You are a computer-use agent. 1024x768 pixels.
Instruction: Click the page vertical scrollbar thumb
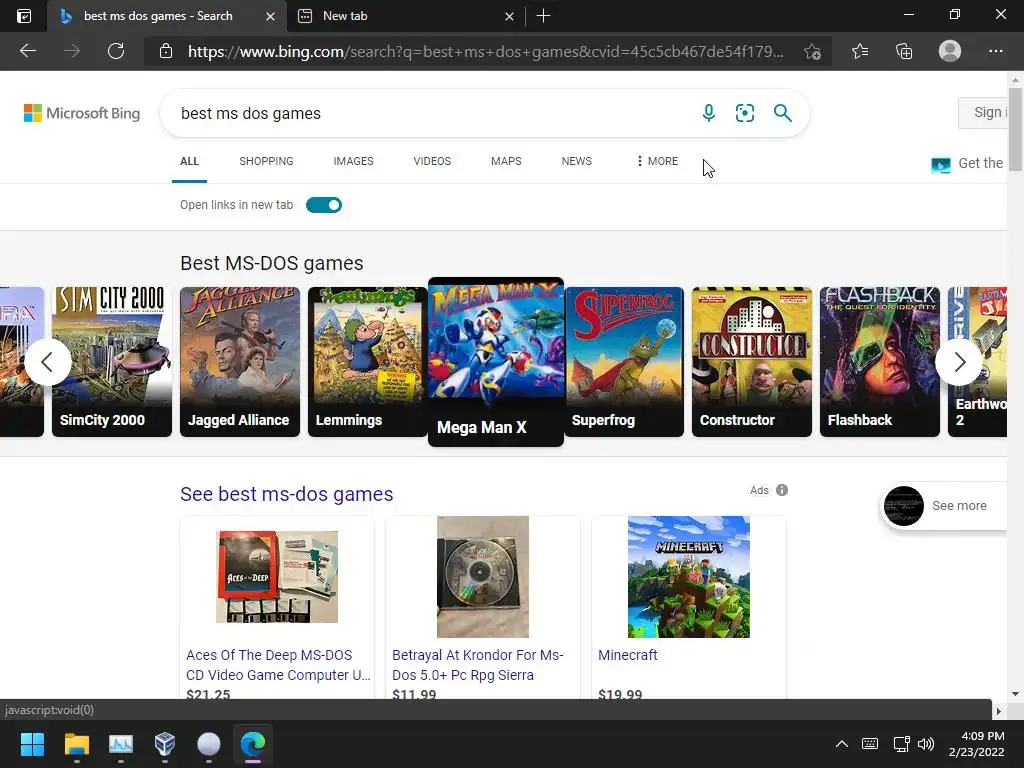point(1016,127)
